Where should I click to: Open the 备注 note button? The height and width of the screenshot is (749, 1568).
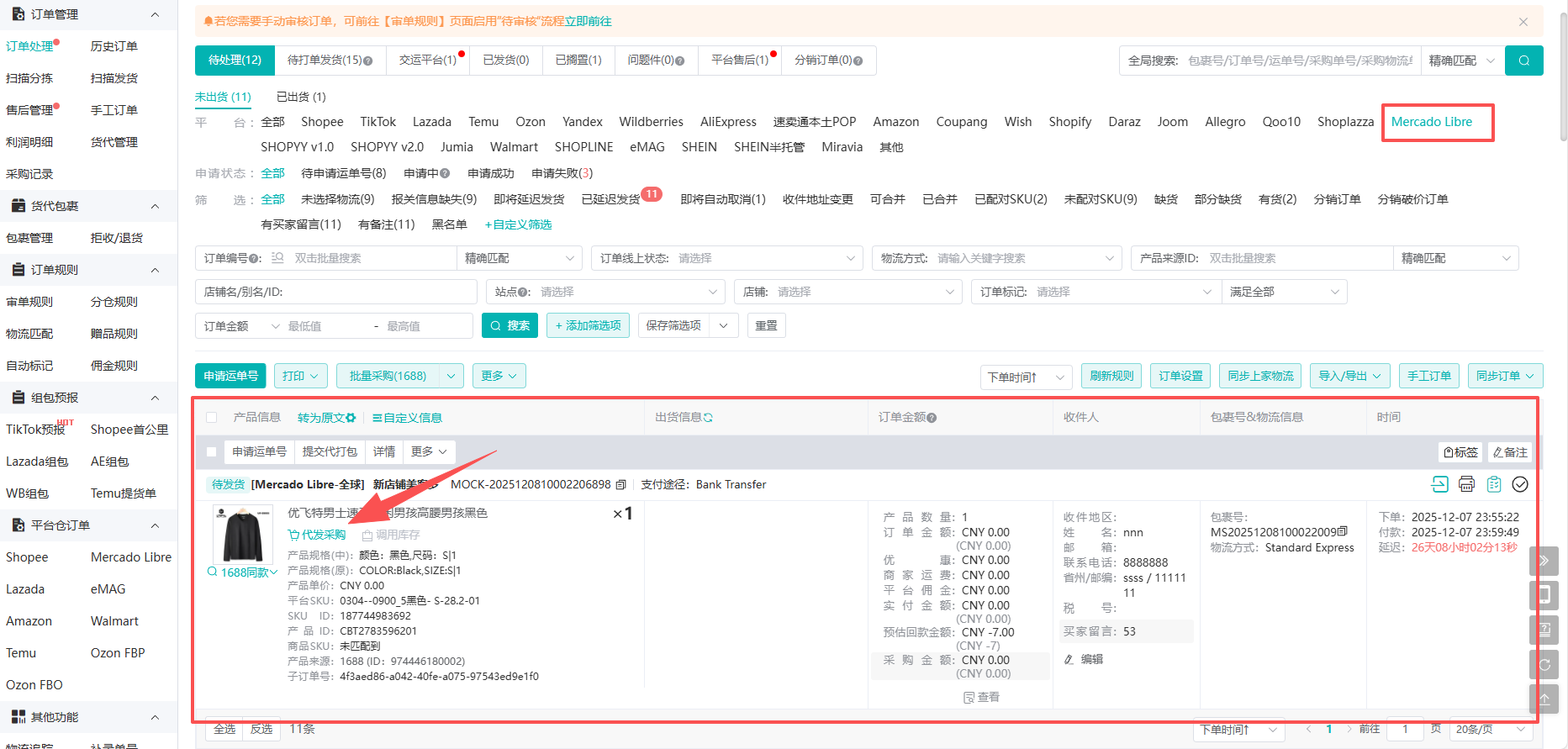(x=1510, y=452)
